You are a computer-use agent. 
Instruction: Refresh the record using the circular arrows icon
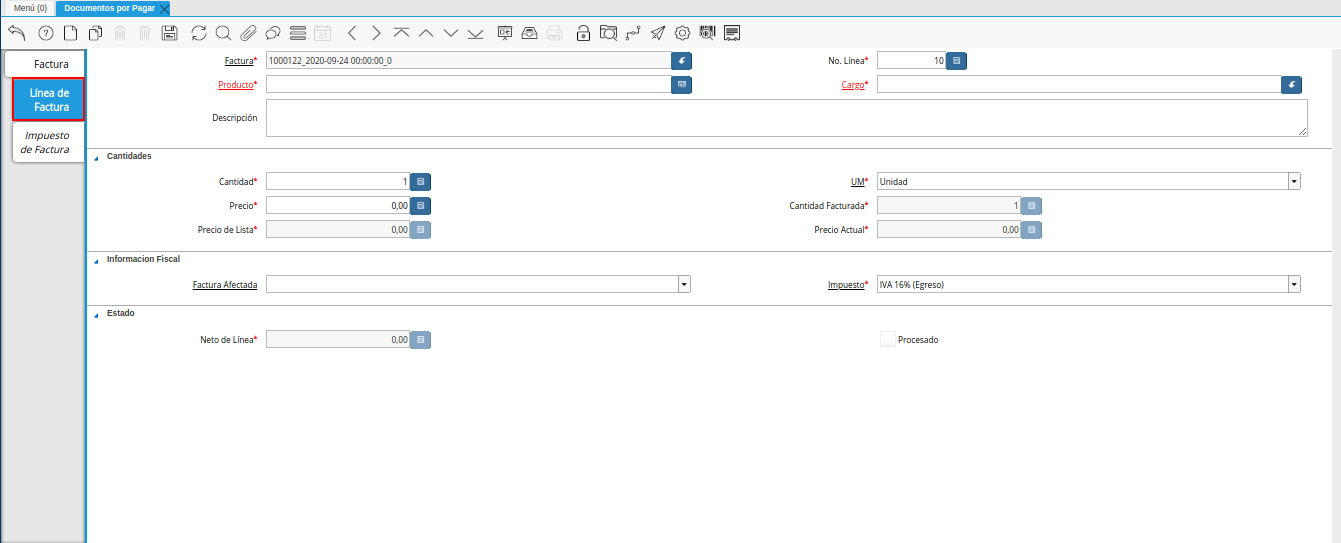[x=199, y=33]
